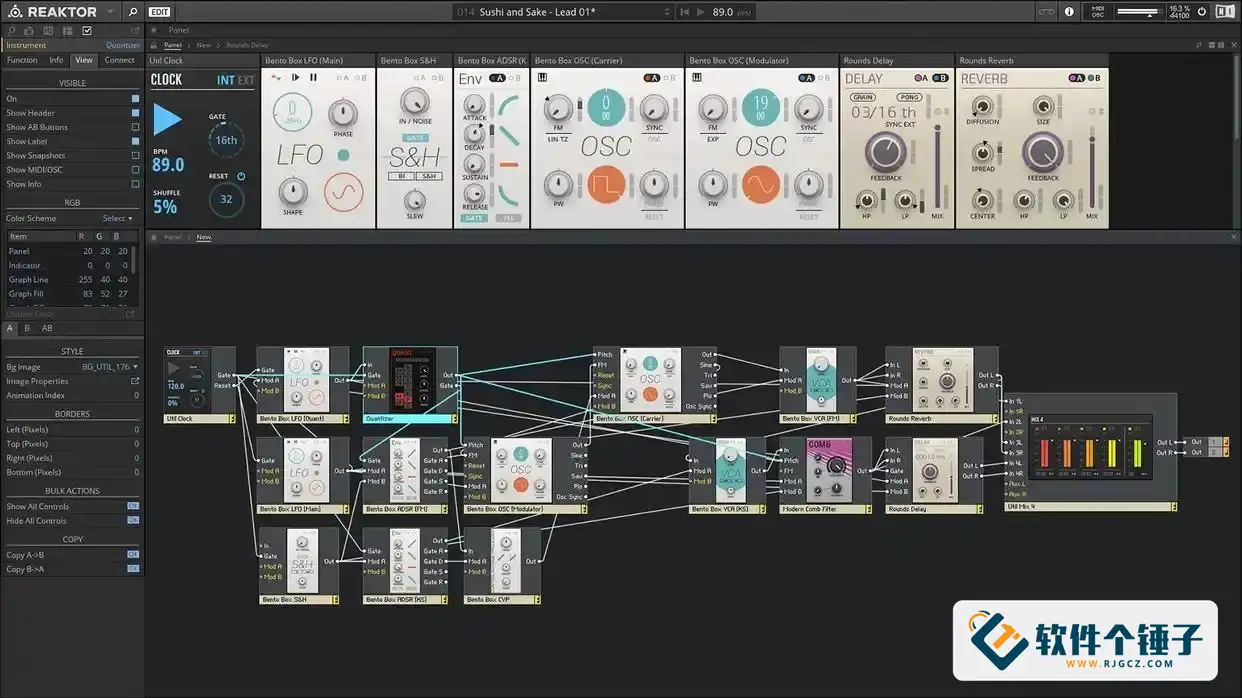Click the toolbar play button beside the BPM
Viewport: 1242px width, 698px height.
click(700, 12)
